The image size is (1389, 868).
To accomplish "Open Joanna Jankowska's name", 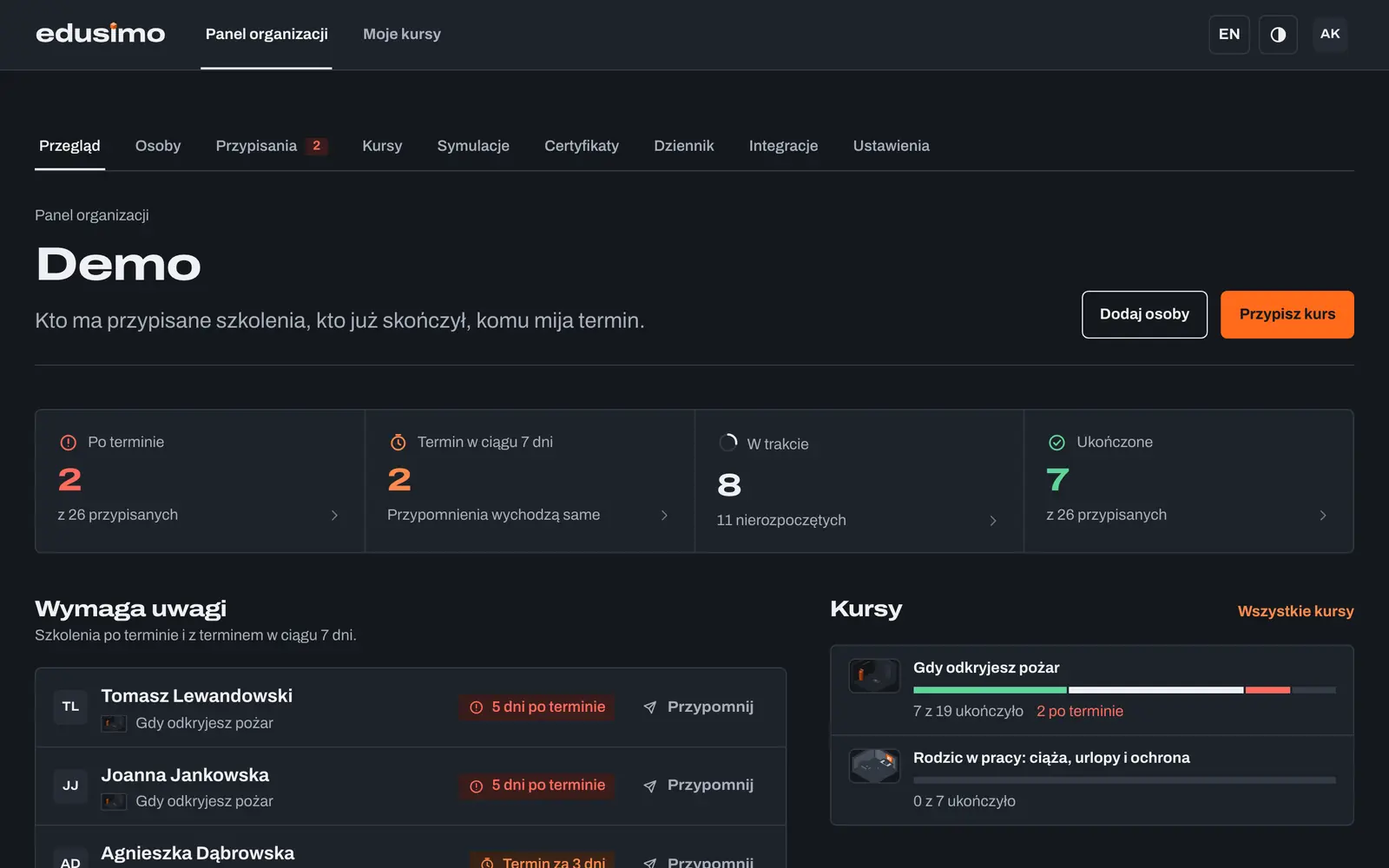I will coord(185,775).
